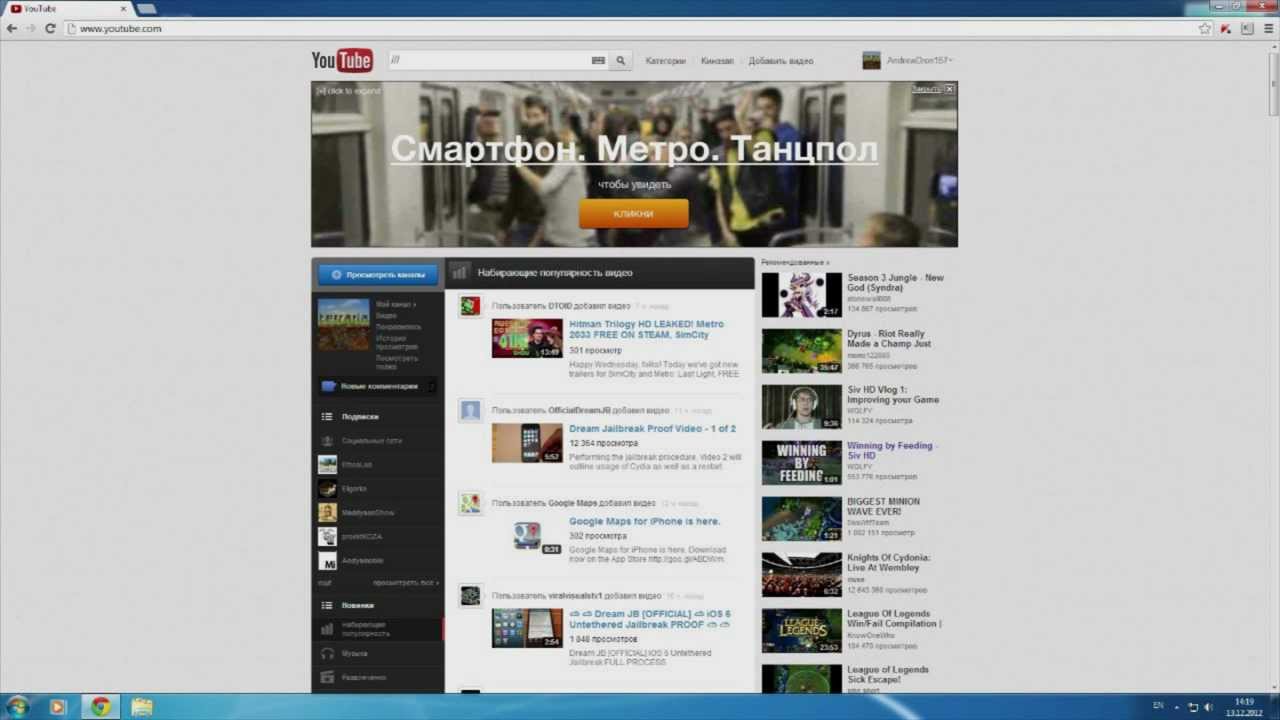Click Dream Jailbreak Proof video thumbnail
The image size is (1280, 720).
527,443
